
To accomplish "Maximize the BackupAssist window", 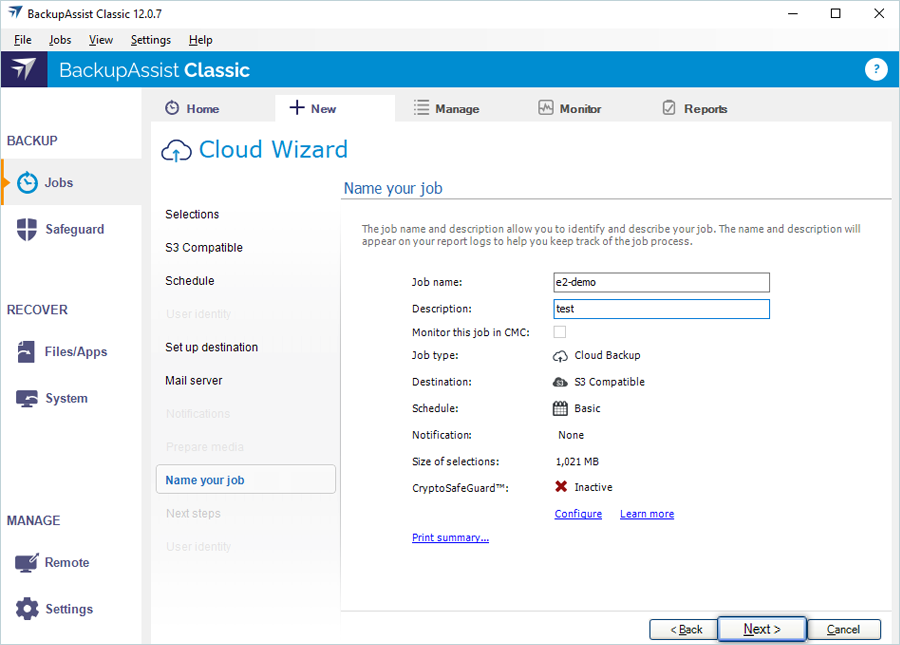I will click(x=836, y=13).
